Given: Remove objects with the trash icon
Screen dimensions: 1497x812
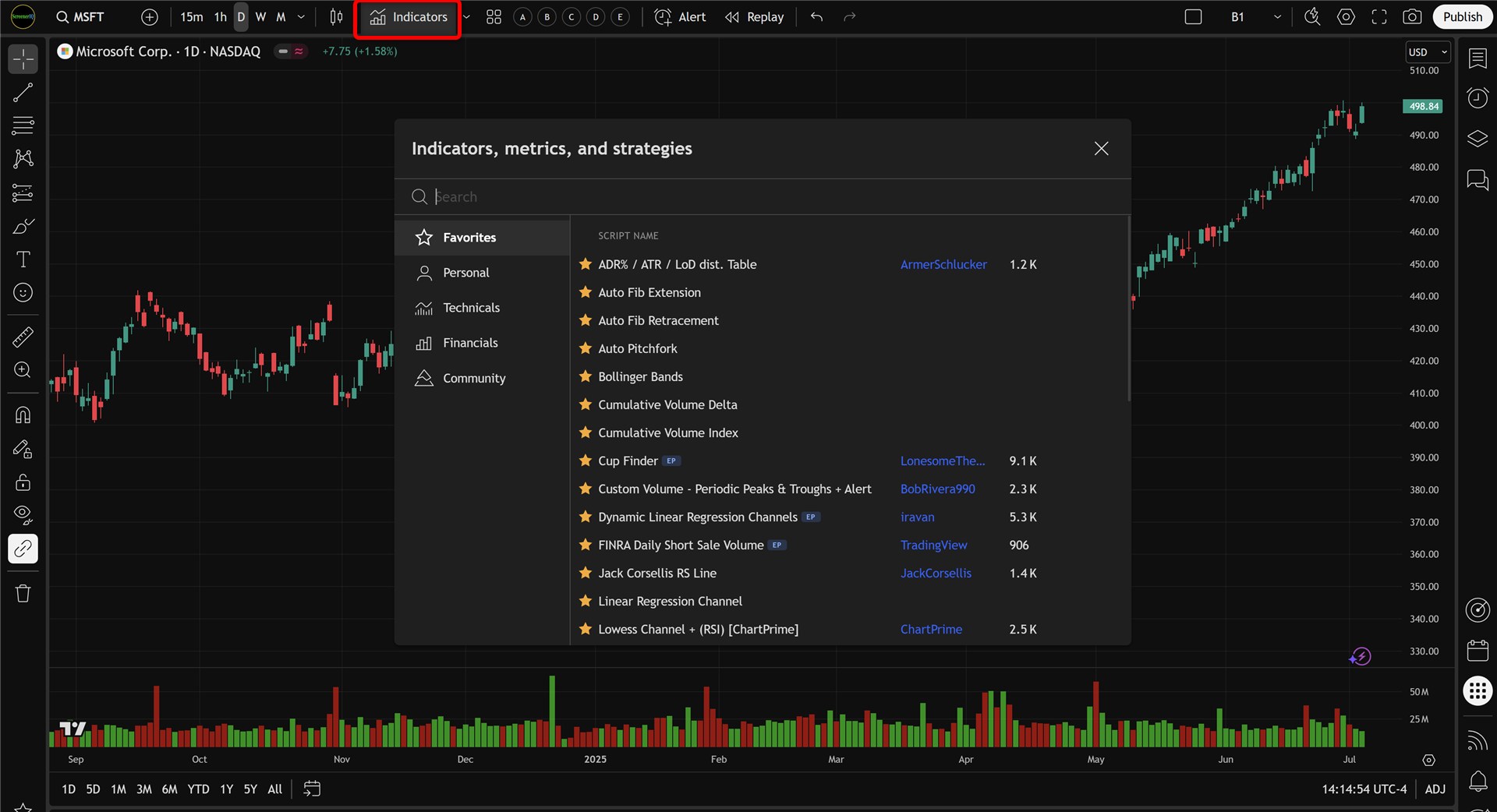Looking at the screenshot, I should 23,594.
